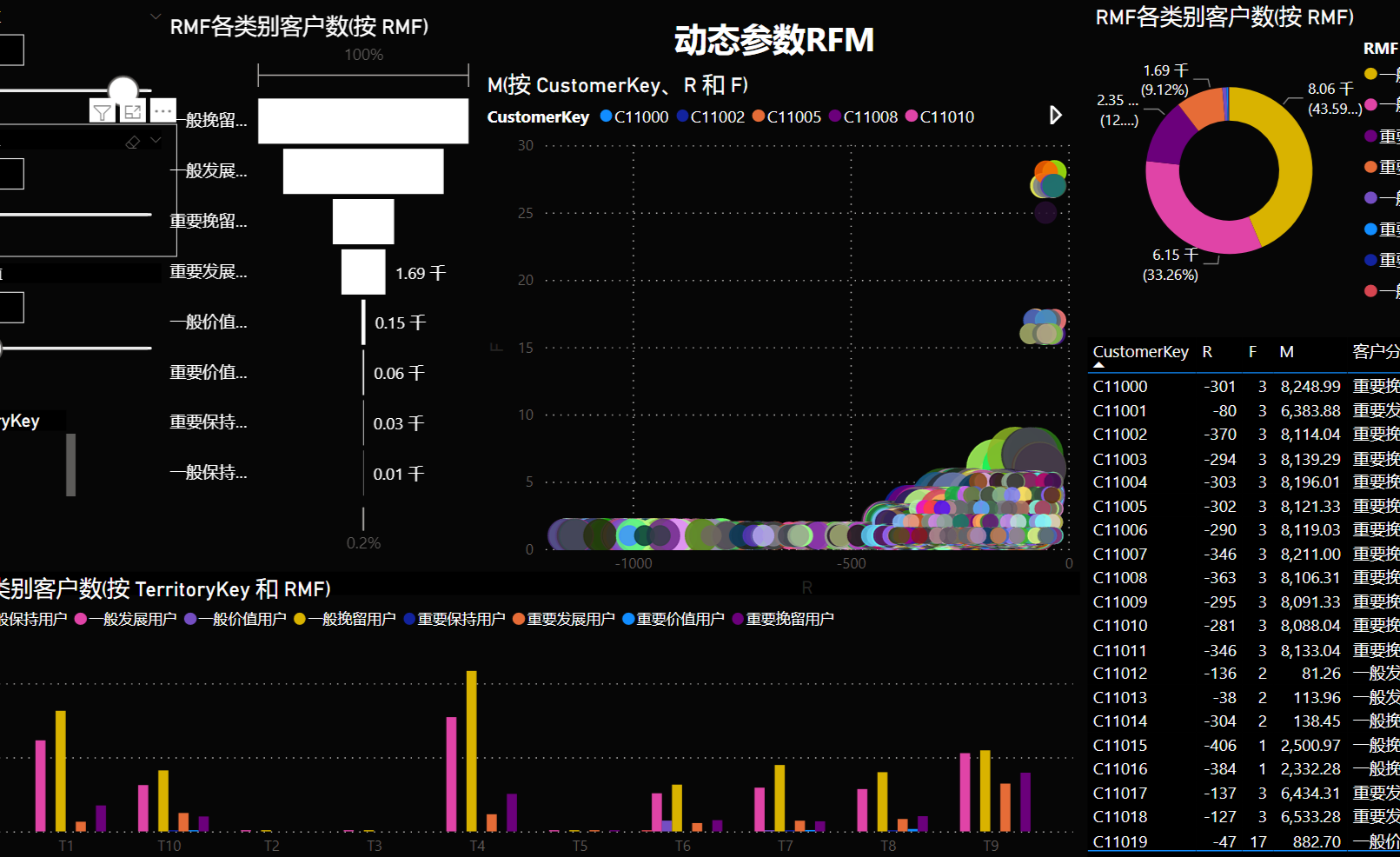Click C11008's purple legend marker
Viewport: 1400px width, 857px height.
(837, 116)
